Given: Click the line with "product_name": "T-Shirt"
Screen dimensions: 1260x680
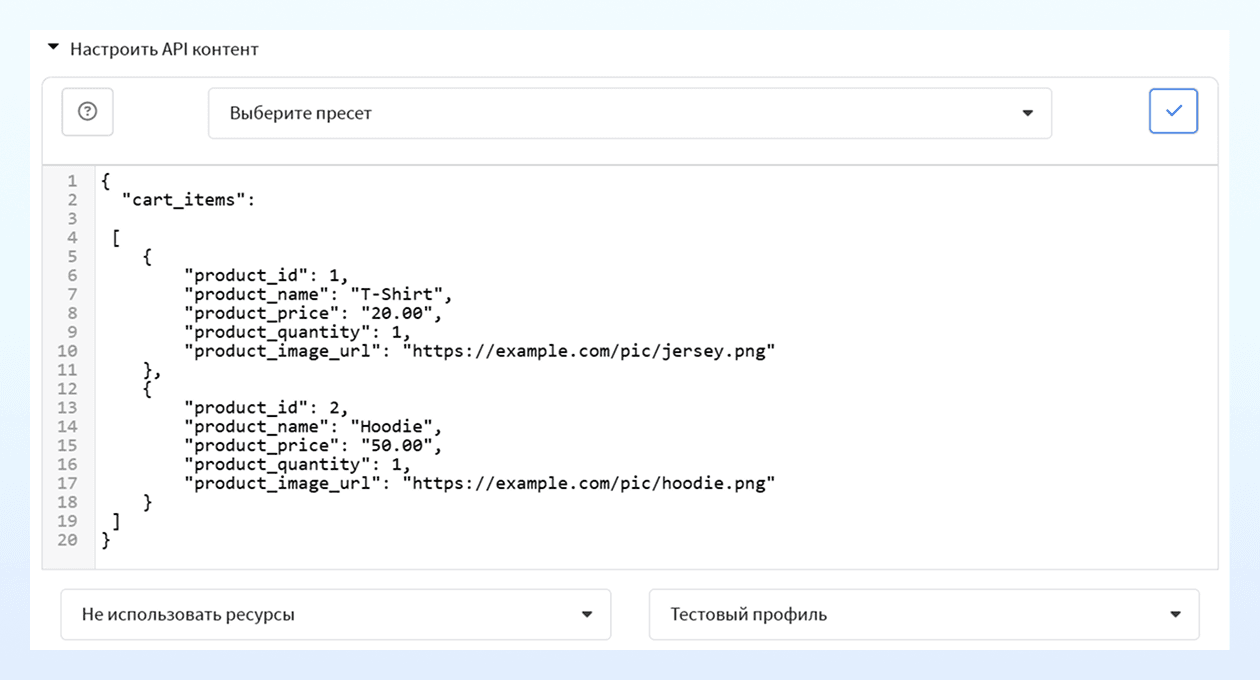Looking at the screenshot, I should pos(319,294).
